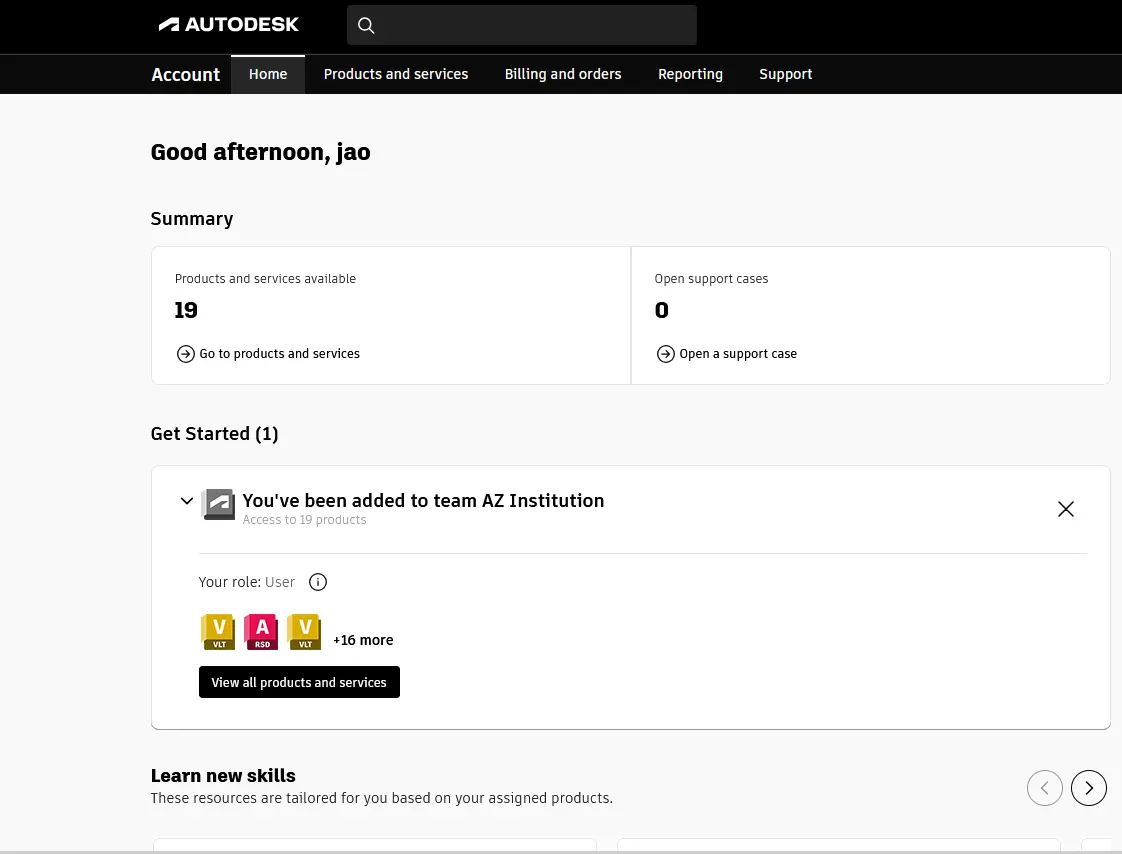
Task: Click View all products and services button
Action: (x=299, y=682)
